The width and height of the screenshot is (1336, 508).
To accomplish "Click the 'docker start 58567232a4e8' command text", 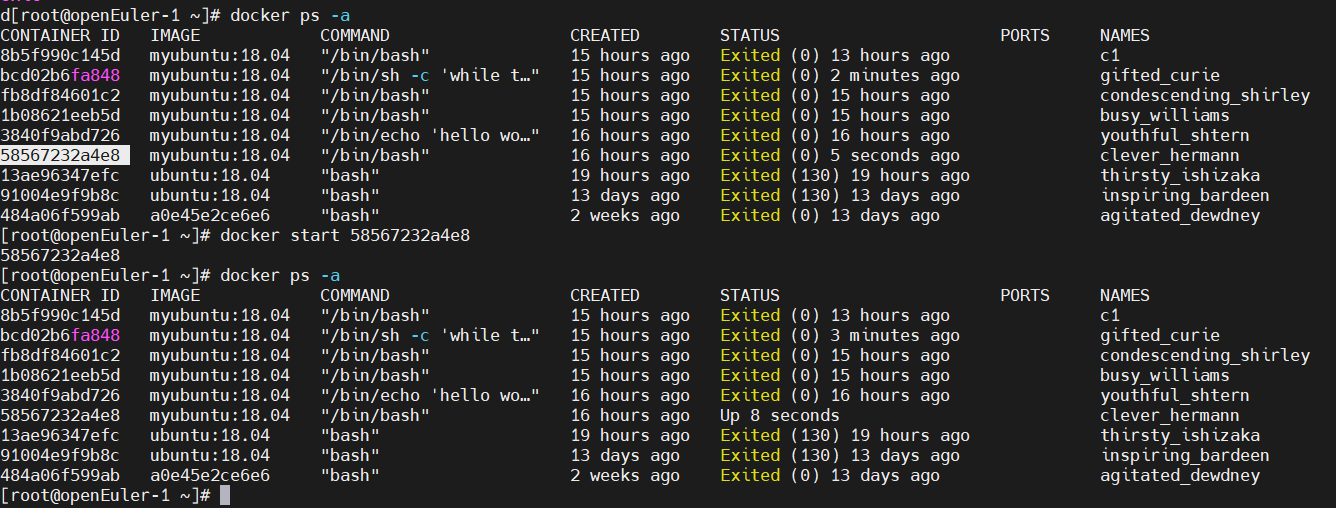I will (344, 235).
